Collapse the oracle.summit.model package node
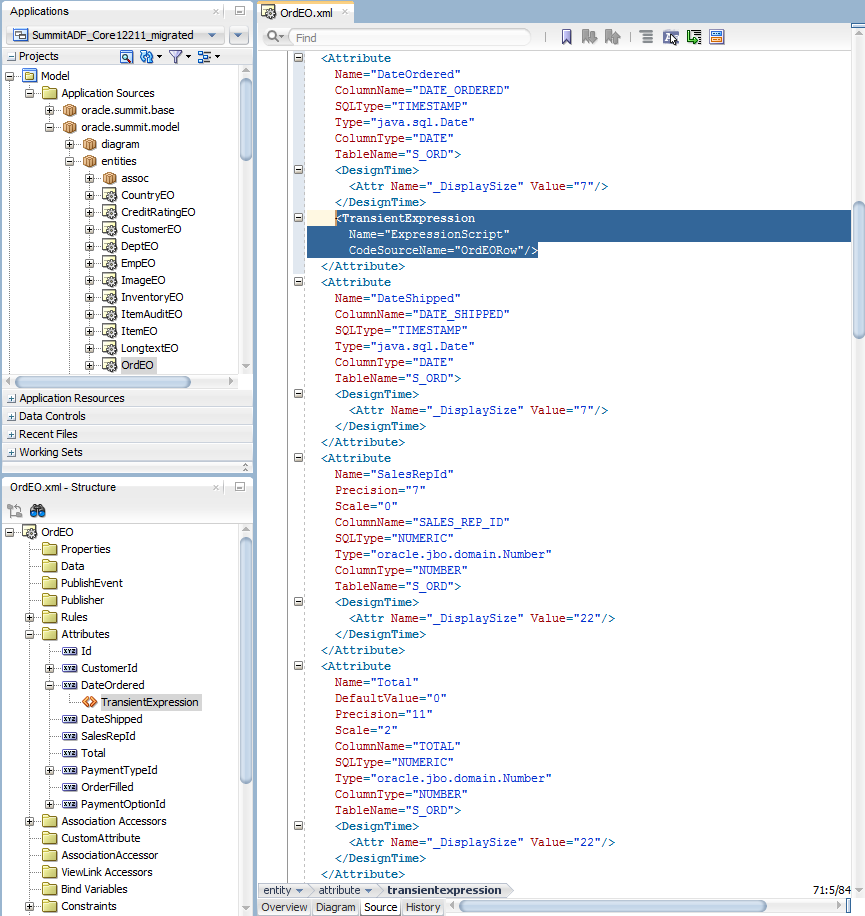The width and height of the screenshot is (865, 916). point(50,127)
